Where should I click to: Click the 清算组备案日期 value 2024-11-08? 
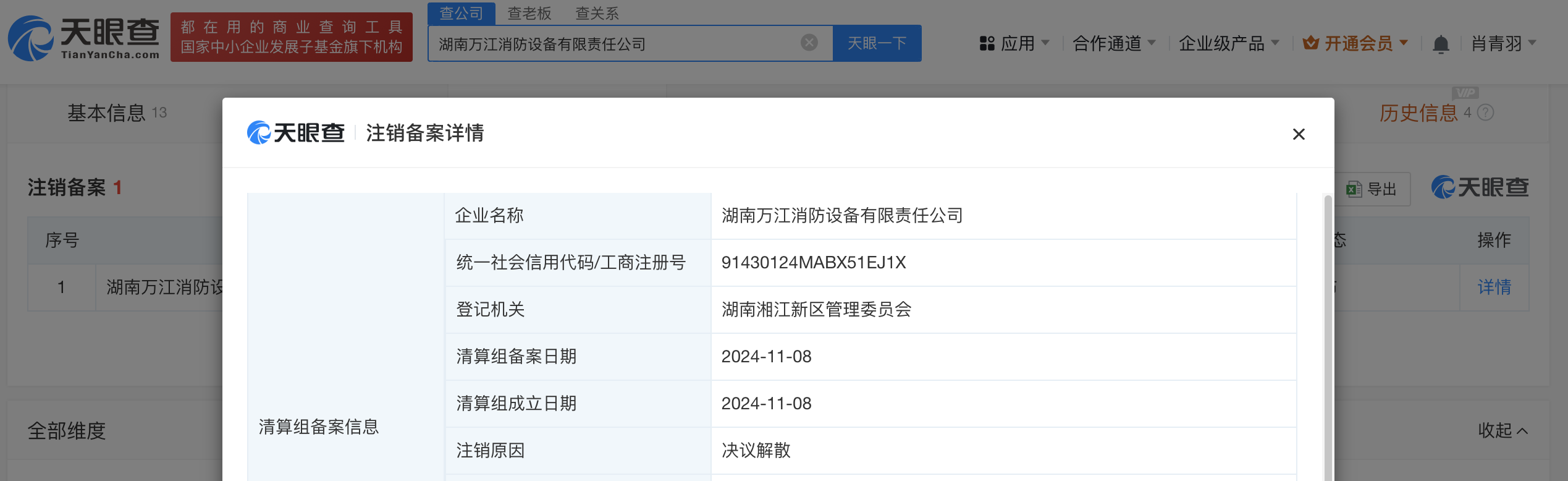coord(766,357)
